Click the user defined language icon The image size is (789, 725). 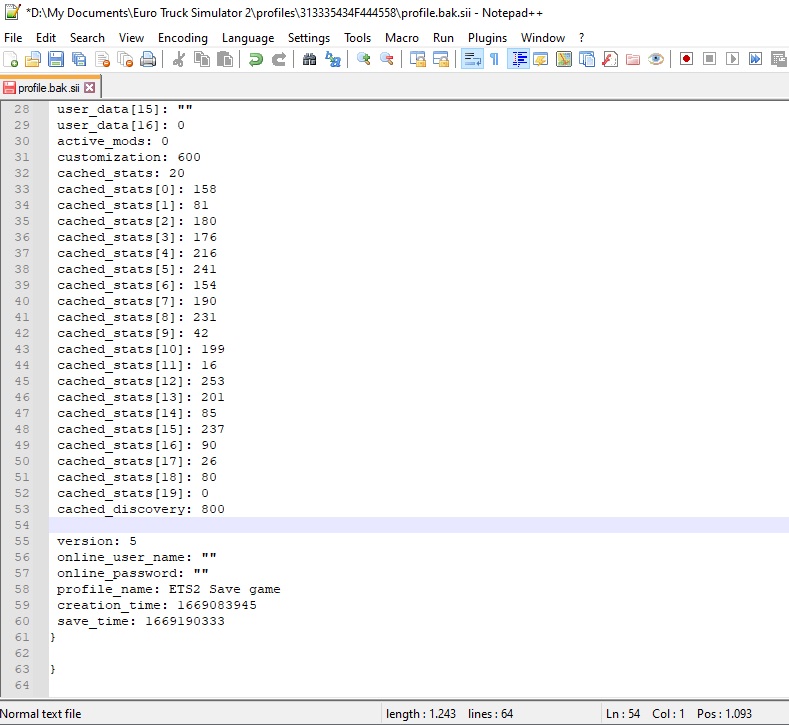tap(540, 59)
